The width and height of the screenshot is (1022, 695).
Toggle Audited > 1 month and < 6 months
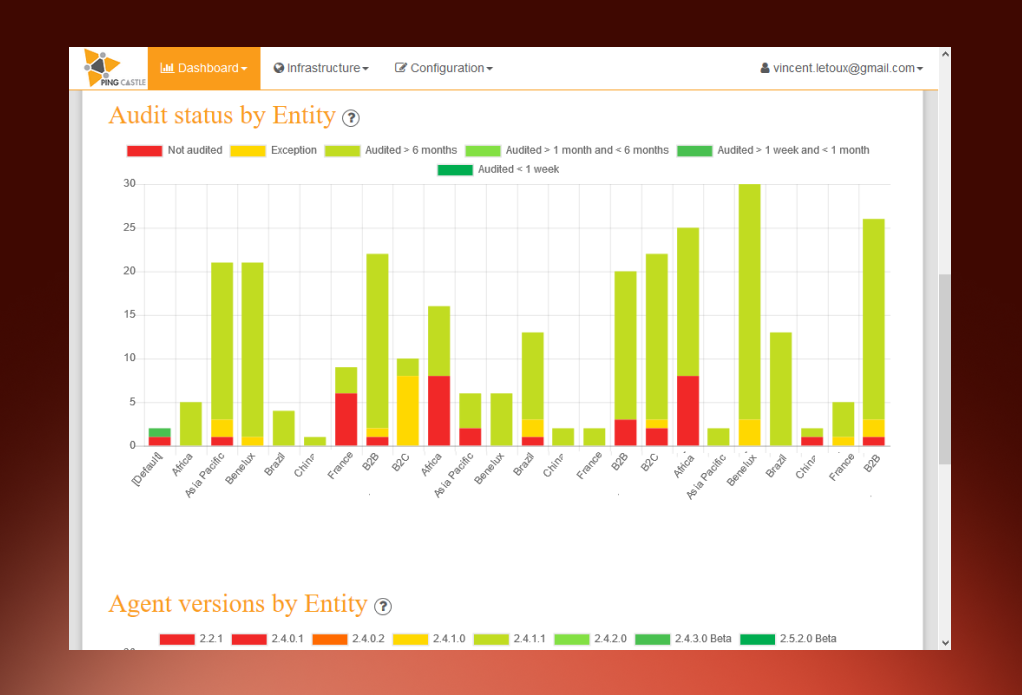(567, 151)
